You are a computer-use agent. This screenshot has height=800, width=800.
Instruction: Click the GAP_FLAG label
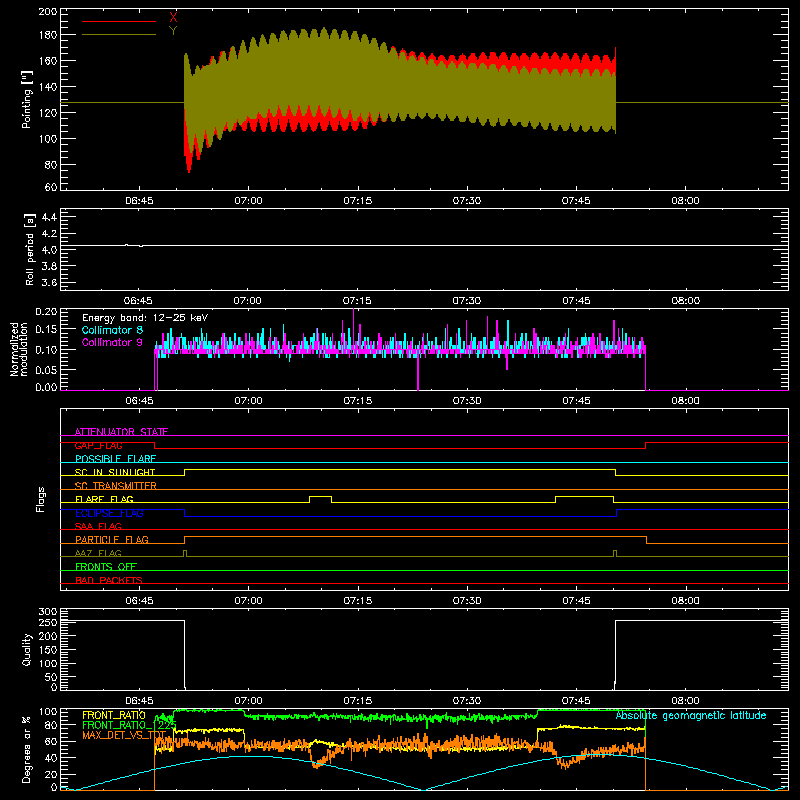(98, 445)
